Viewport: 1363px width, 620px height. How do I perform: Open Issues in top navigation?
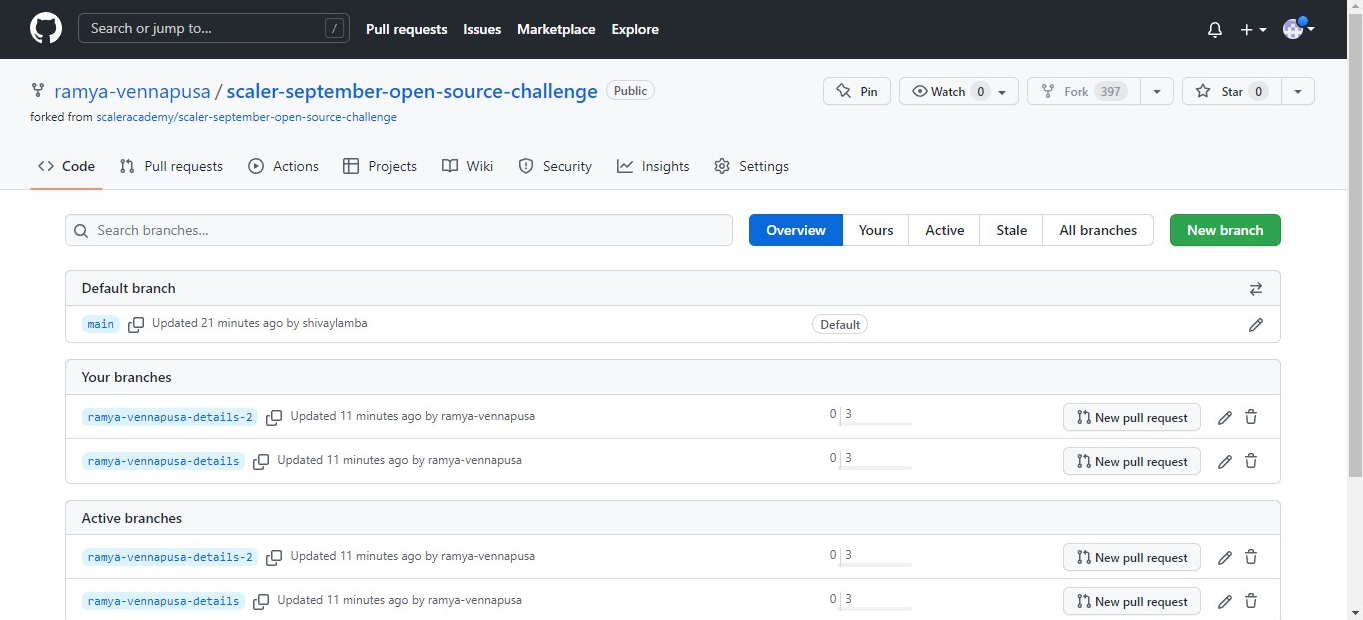[x=482, y=29]
